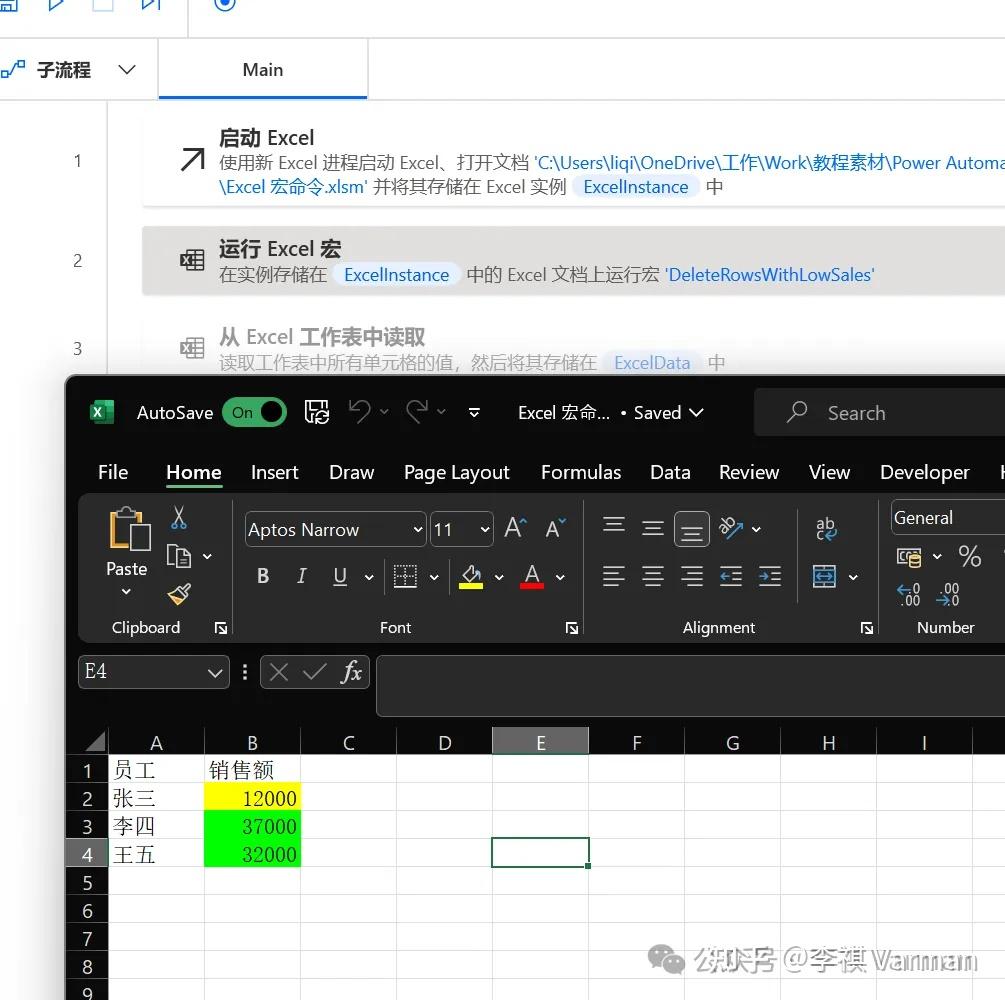Open font color dropdown arrow
1005x1000 pixels.
pos(560,577)
